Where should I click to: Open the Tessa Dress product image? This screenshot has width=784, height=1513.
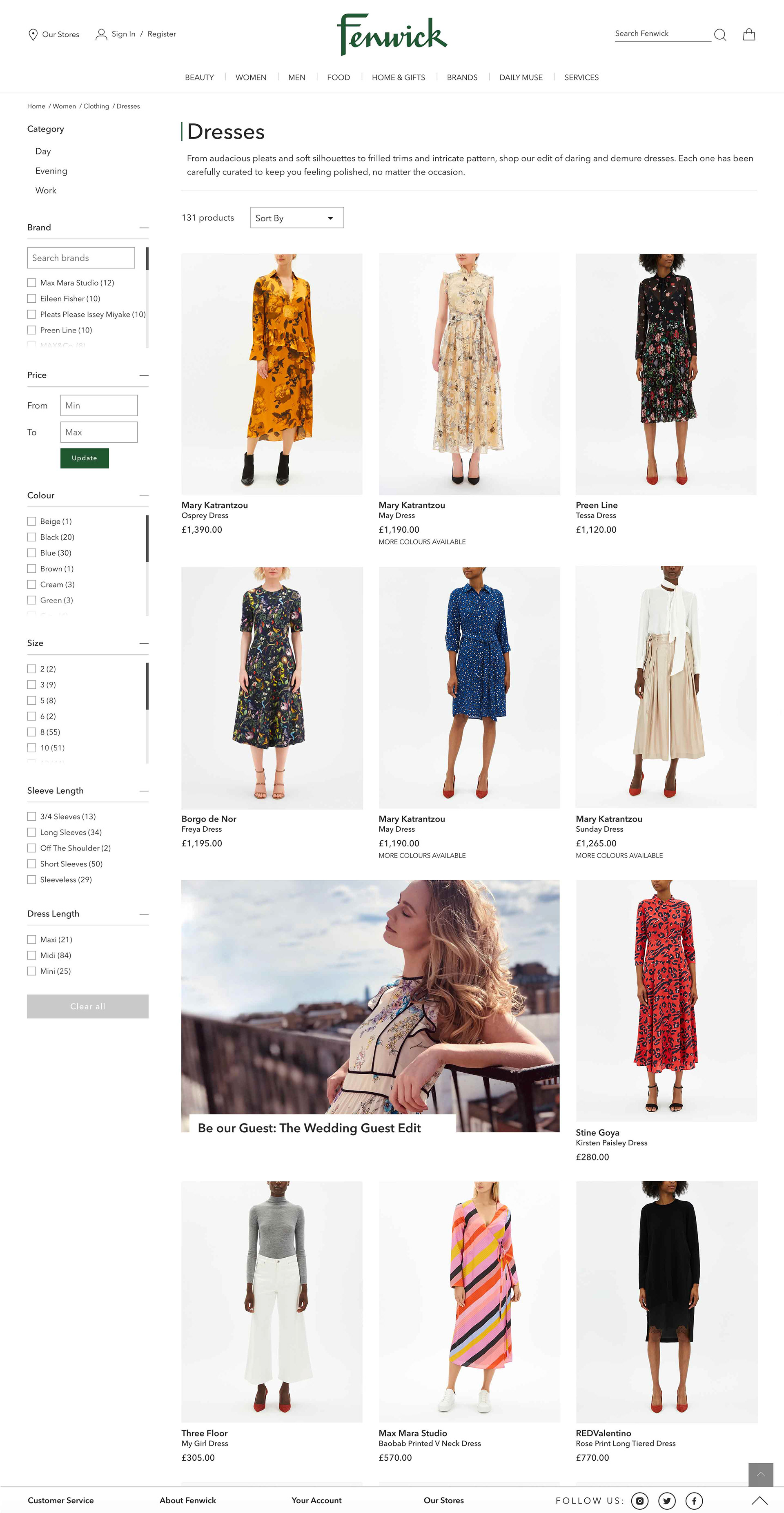(666, 374)
